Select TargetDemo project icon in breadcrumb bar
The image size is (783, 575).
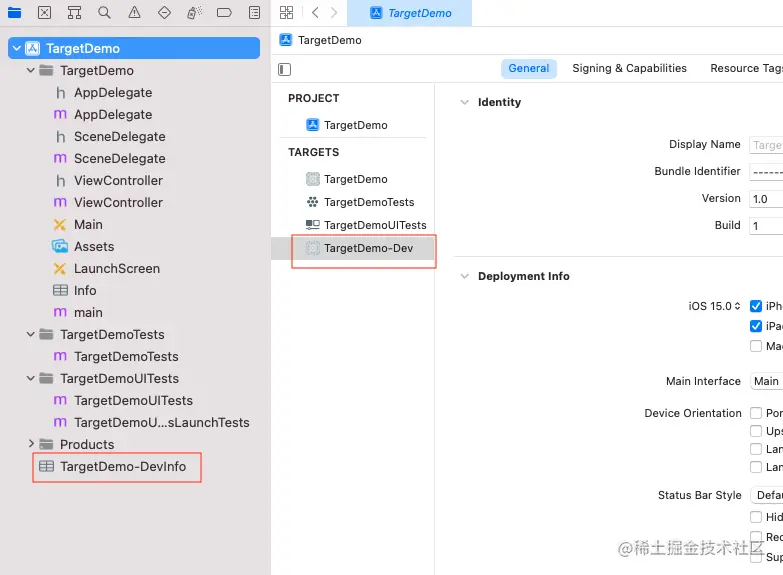(286, 40)
